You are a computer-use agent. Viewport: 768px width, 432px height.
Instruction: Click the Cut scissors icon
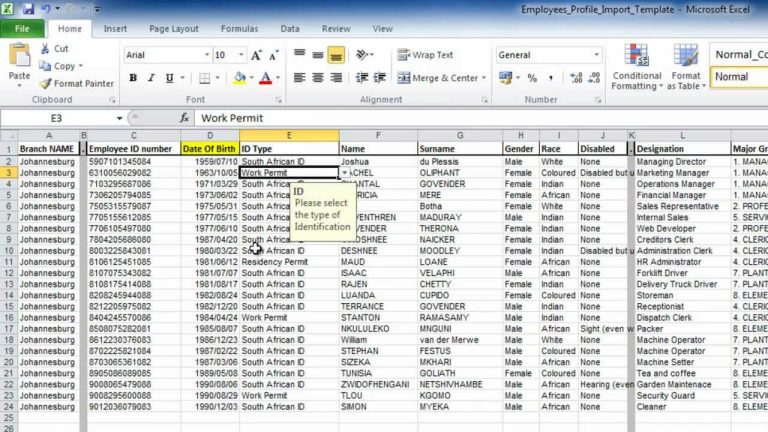47,48
